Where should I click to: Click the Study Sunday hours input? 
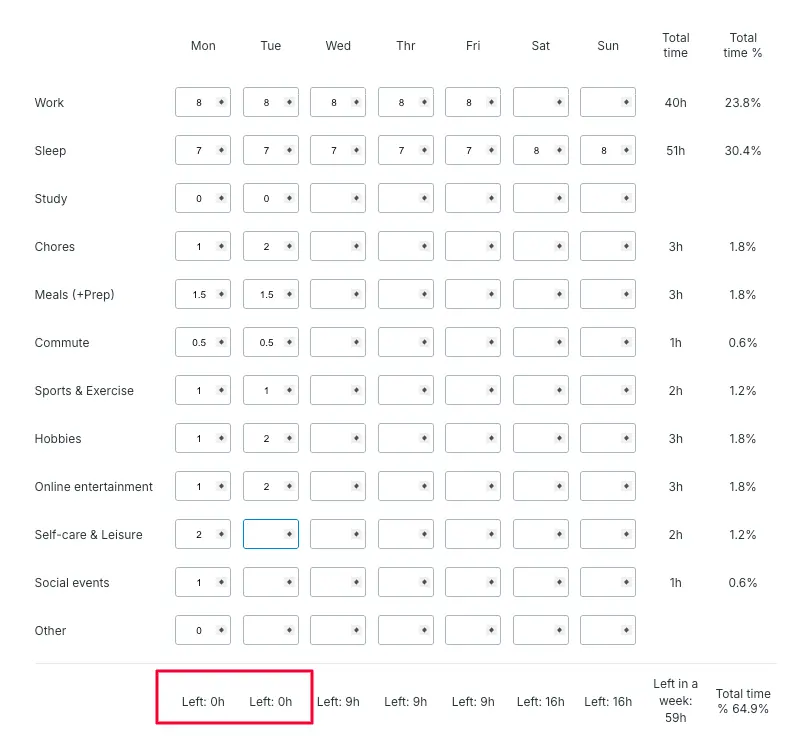[x=601, y=199]
